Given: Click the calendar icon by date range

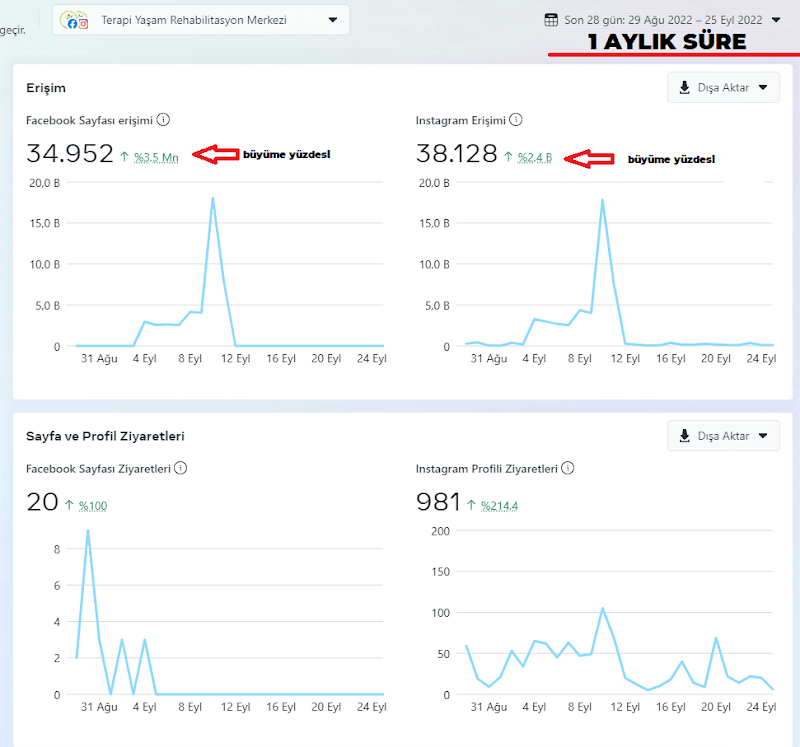Looking at the screenshot, I should click(551, 20).
